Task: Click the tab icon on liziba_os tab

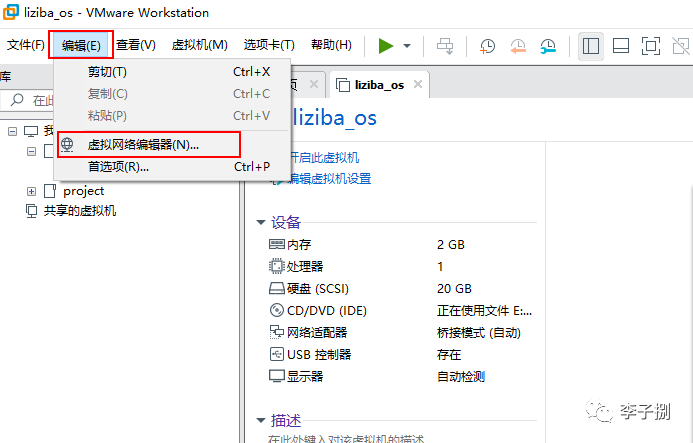Action: point(343,84)
